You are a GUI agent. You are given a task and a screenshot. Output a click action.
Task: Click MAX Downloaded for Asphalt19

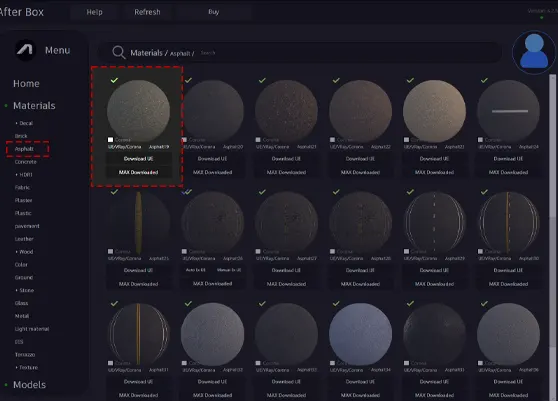138,172
